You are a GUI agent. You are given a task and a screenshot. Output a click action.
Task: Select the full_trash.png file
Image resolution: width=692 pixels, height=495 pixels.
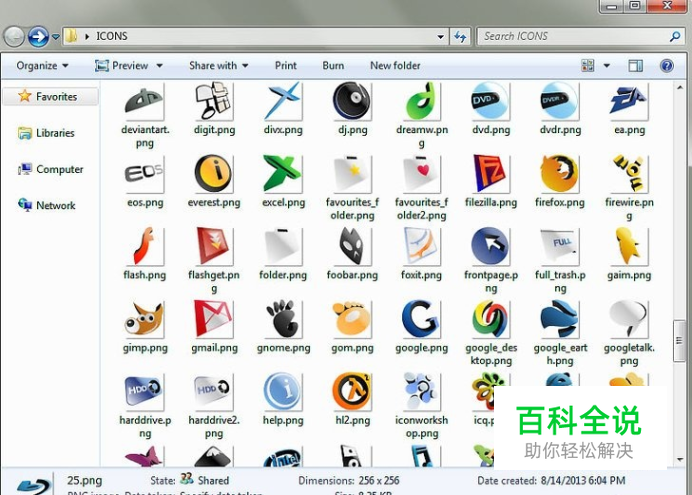tap(560, 261)
